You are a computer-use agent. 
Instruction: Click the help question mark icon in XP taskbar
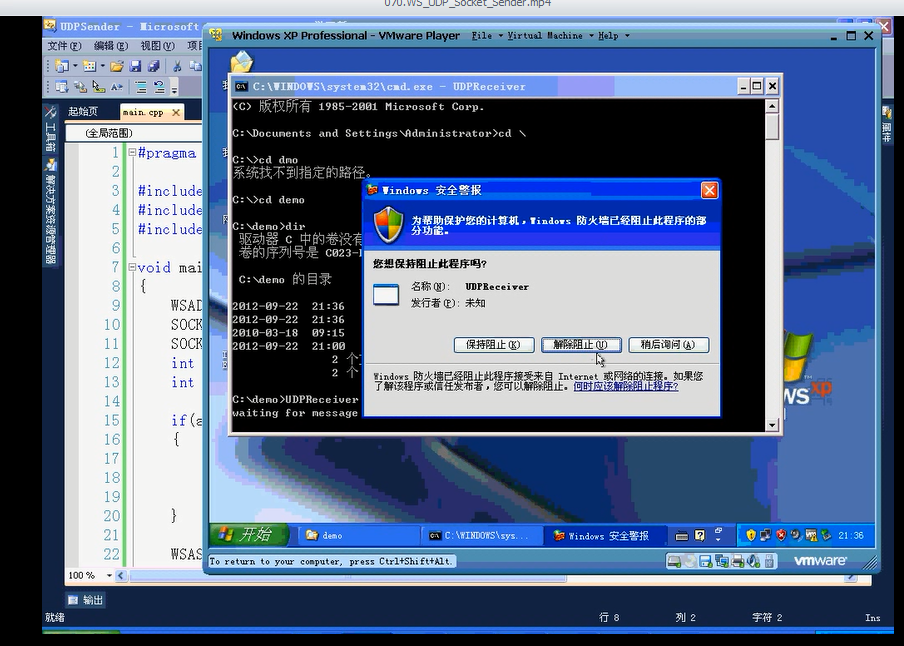point(700,536)
